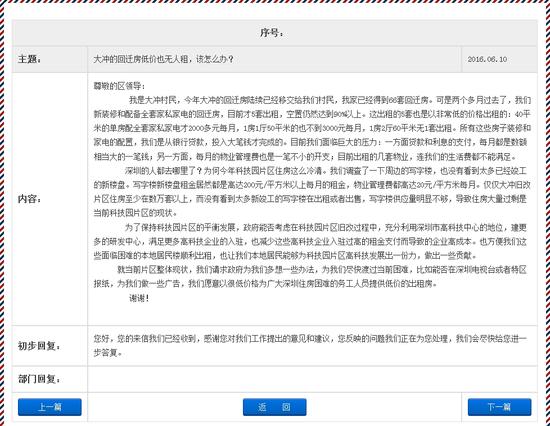
Task: Click paragraph starting 我是大冲村民
Action: [312, 128]
